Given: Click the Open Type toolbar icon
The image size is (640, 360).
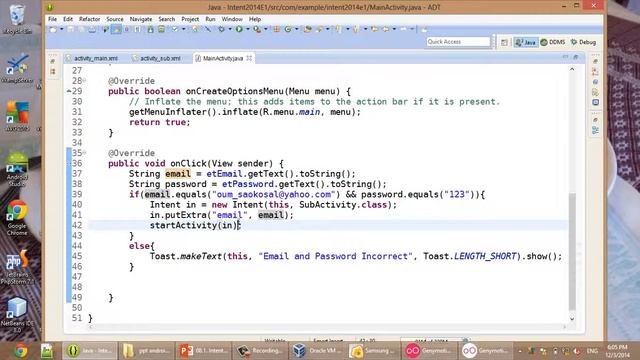Looking at the screenshot, I should tap(308, 29).
